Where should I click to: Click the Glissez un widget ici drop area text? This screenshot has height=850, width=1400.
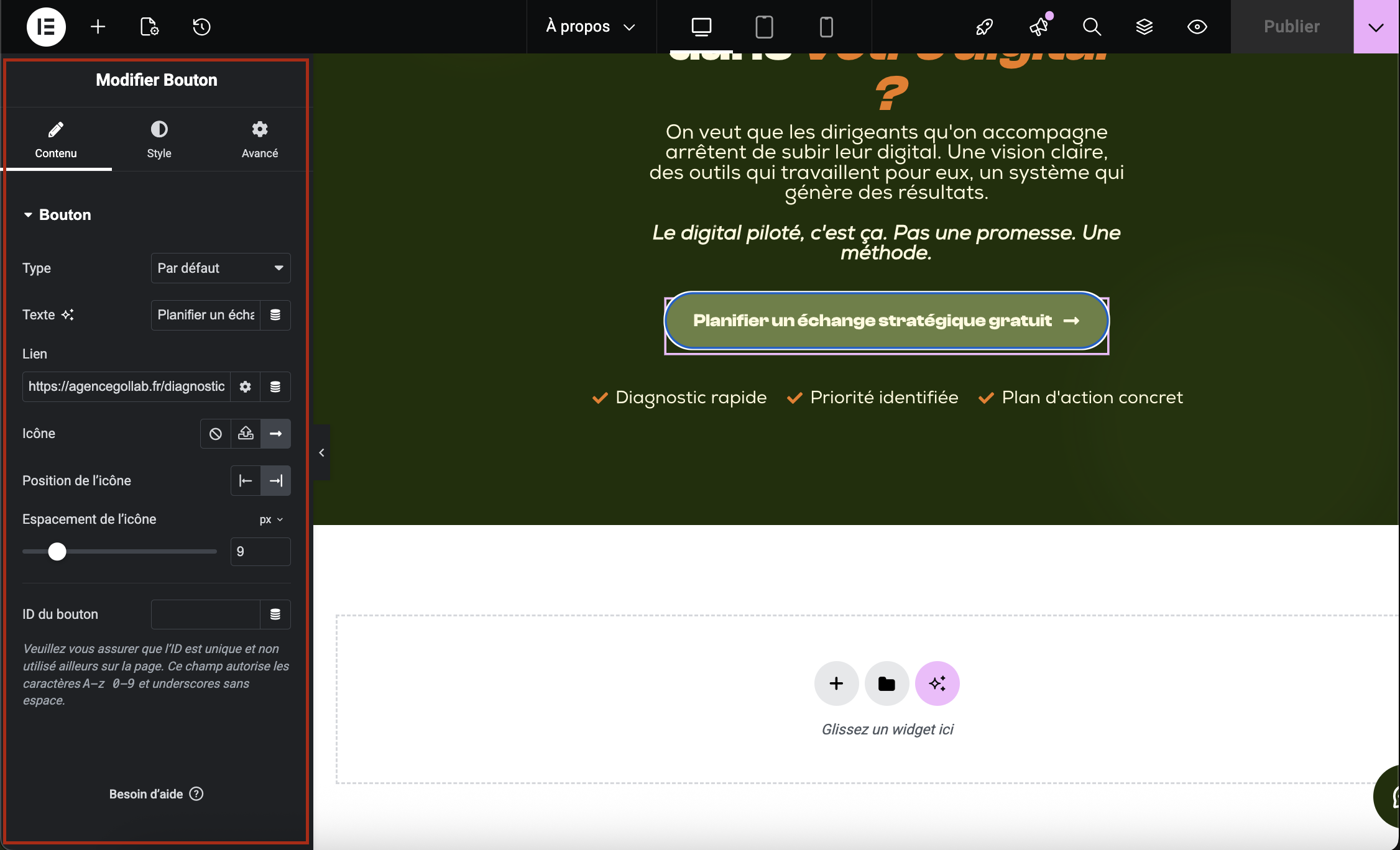888,729
